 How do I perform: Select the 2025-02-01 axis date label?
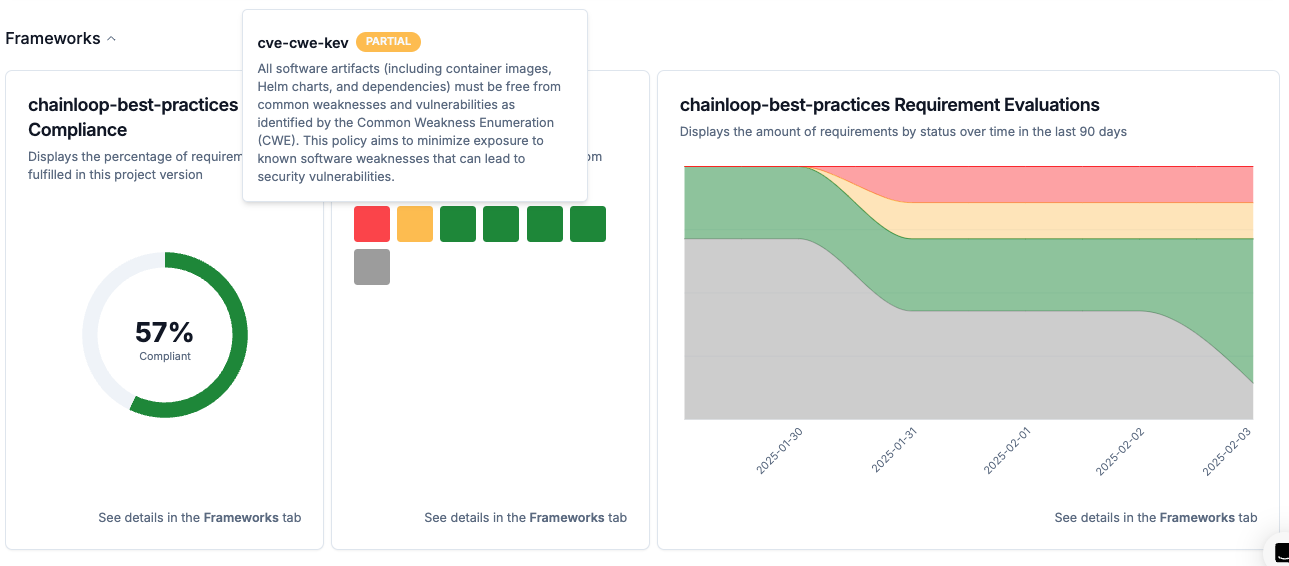(x=1007, y=451)
